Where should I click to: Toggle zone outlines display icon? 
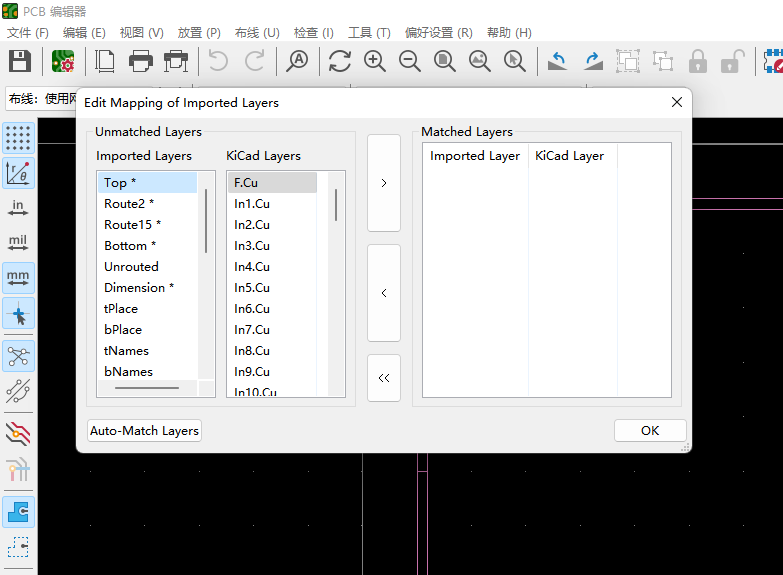(x=18, y=547)
